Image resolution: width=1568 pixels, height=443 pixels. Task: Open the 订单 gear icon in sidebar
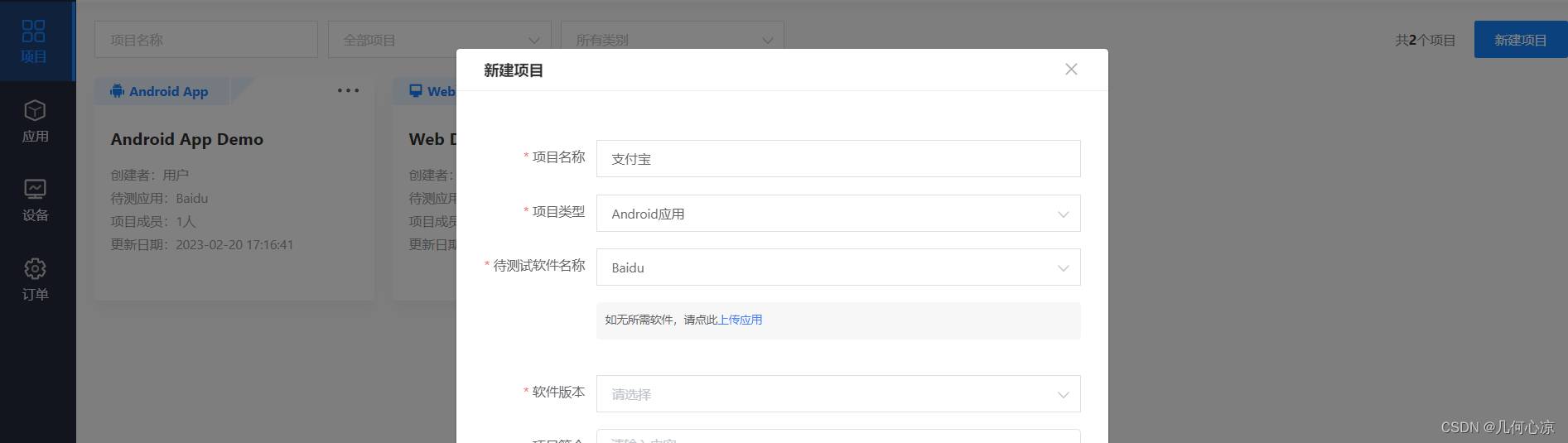point(35,269)
